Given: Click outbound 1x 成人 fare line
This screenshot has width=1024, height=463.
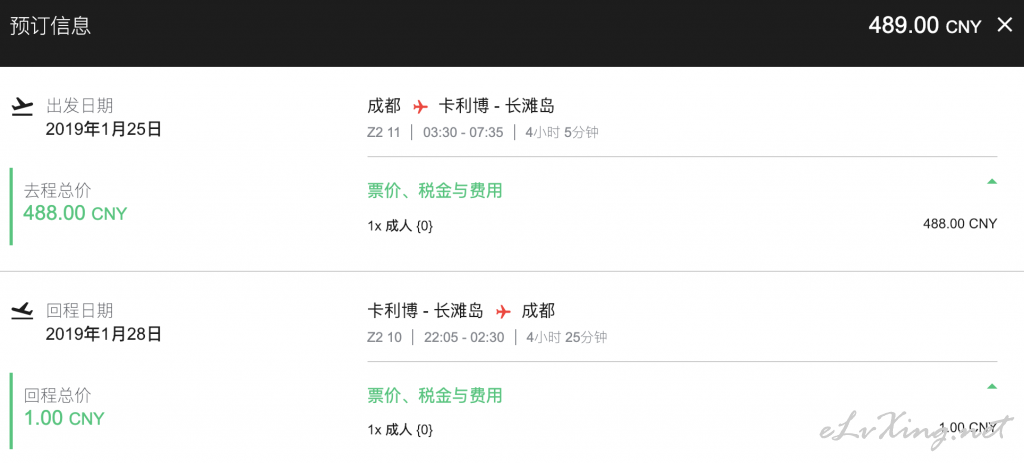Looking at the screenshot, I should [682, 226].
